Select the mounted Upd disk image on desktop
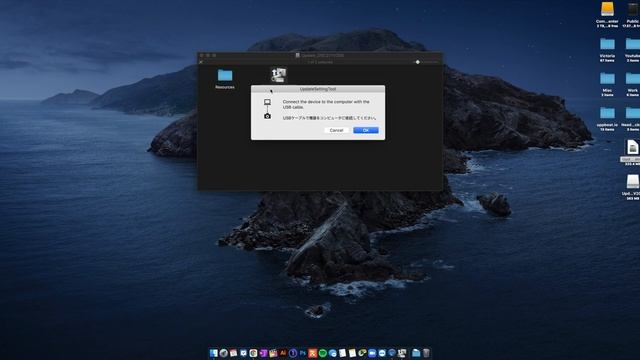640x360 pixels. [632, 182]
